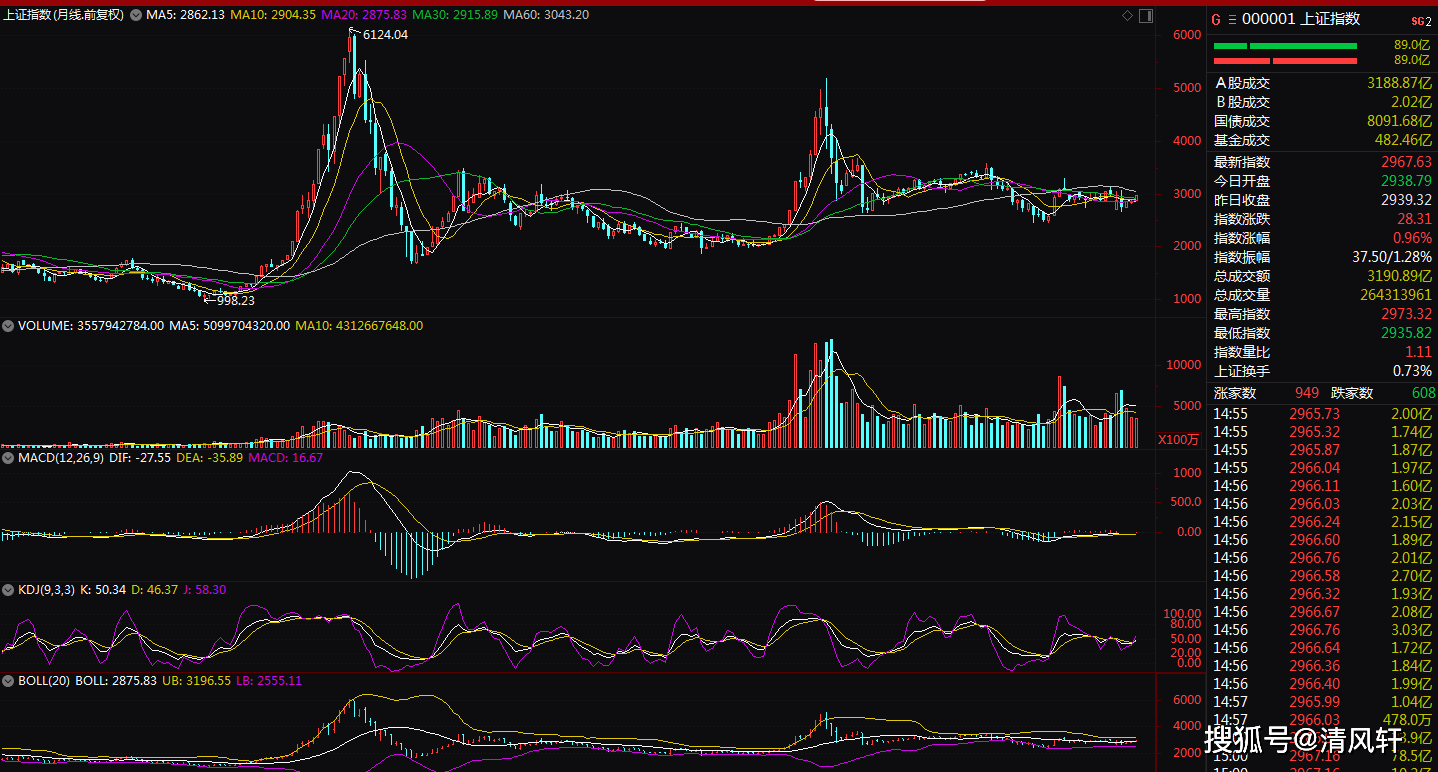Select the MA10: 2904.35 label

pos(273,15)
